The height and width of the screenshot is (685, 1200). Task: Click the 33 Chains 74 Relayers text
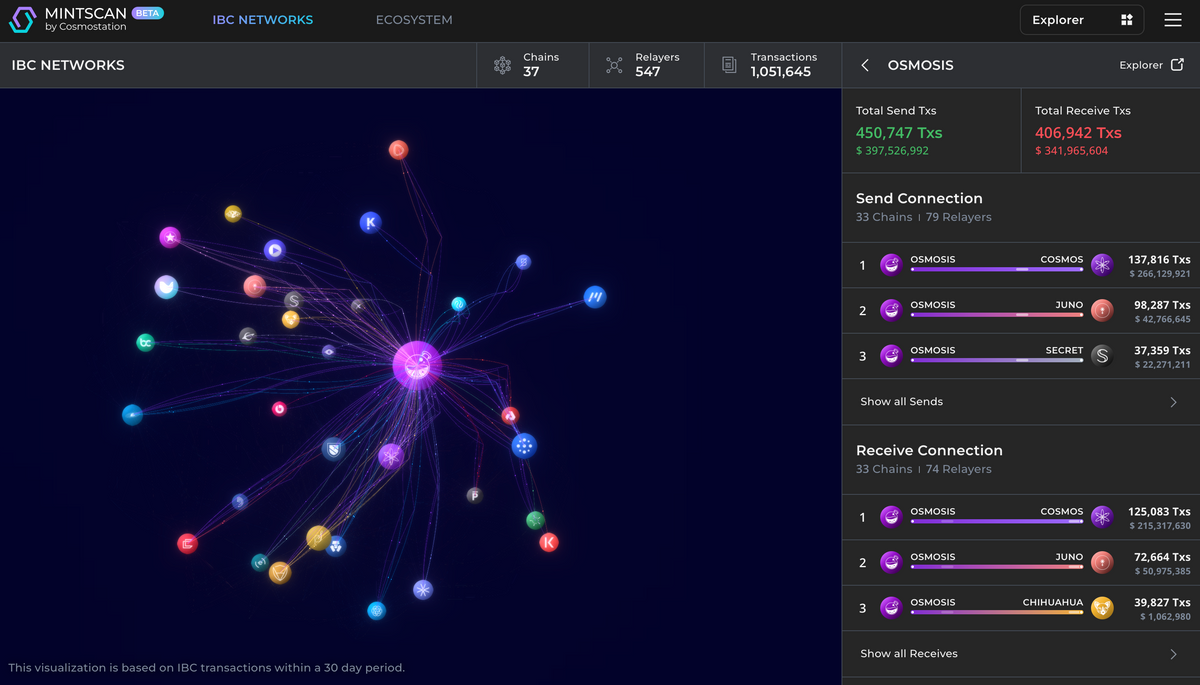click(x=924, y=469)
